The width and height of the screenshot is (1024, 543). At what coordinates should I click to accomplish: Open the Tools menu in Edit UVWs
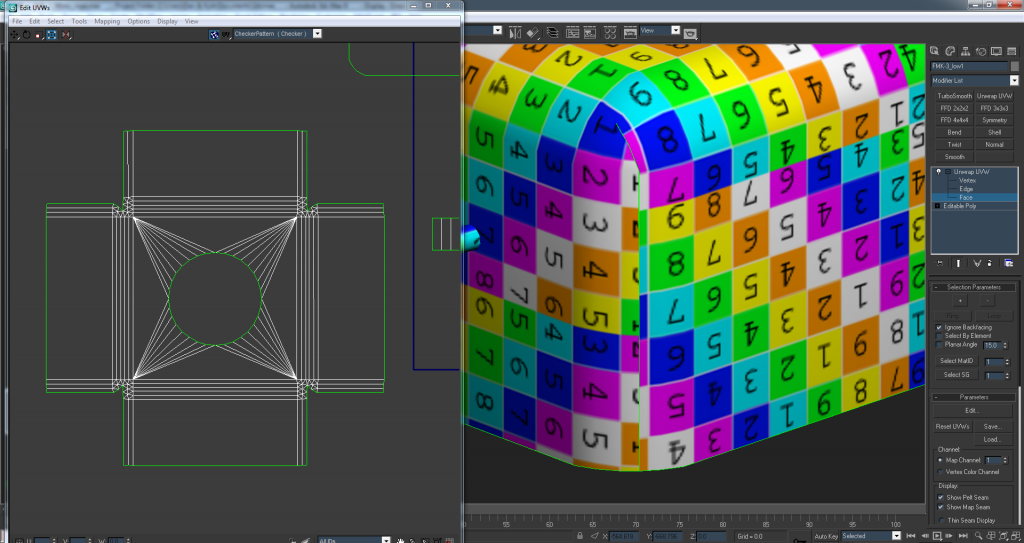[79, 21]
